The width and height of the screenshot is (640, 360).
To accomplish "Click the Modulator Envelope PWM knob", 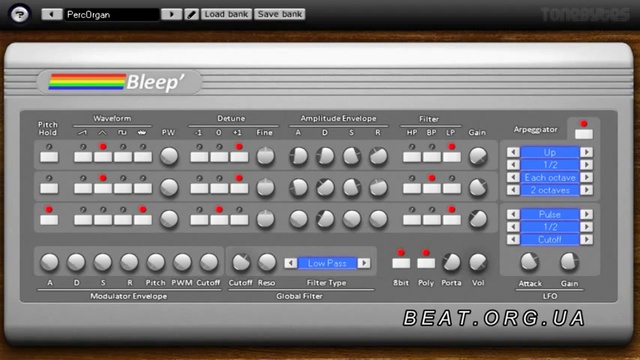I will (x=182, y=262).
